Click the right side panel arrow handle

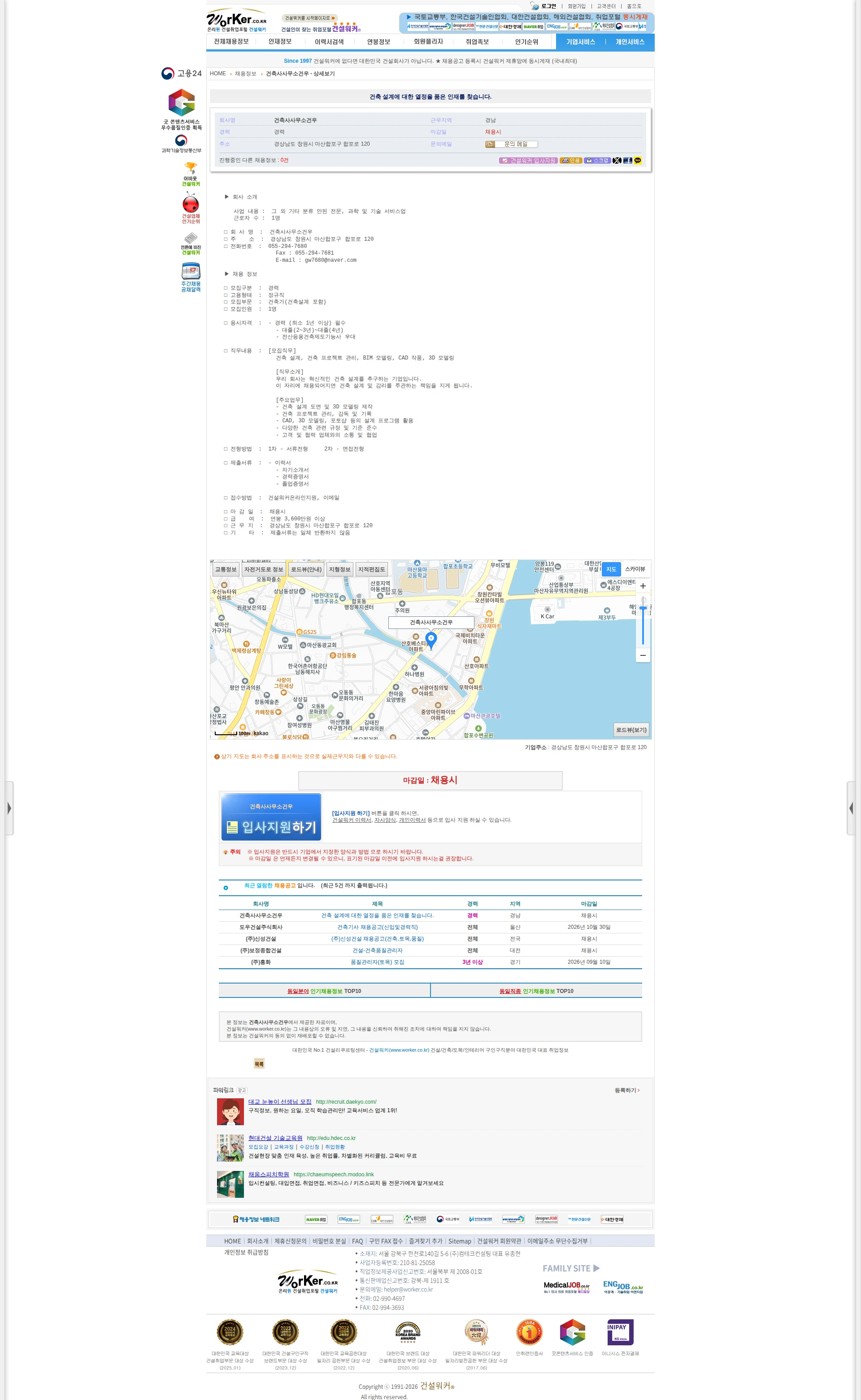851,808
